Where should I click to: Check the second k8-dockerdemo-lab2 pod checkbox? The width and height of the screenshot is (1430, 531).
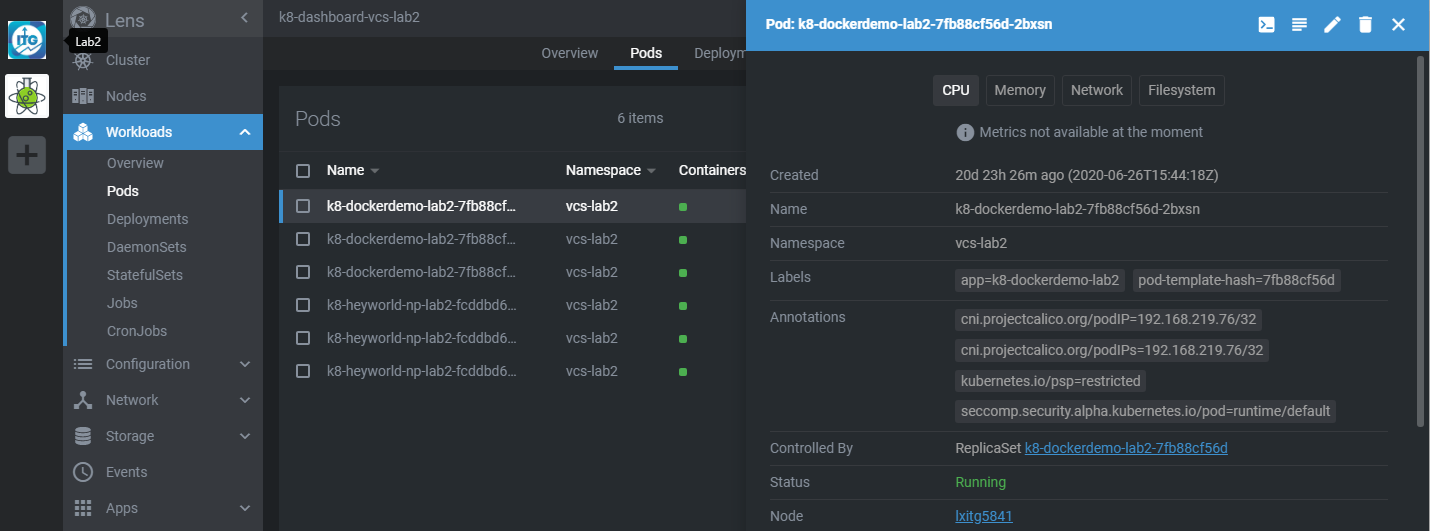(303, 239)
